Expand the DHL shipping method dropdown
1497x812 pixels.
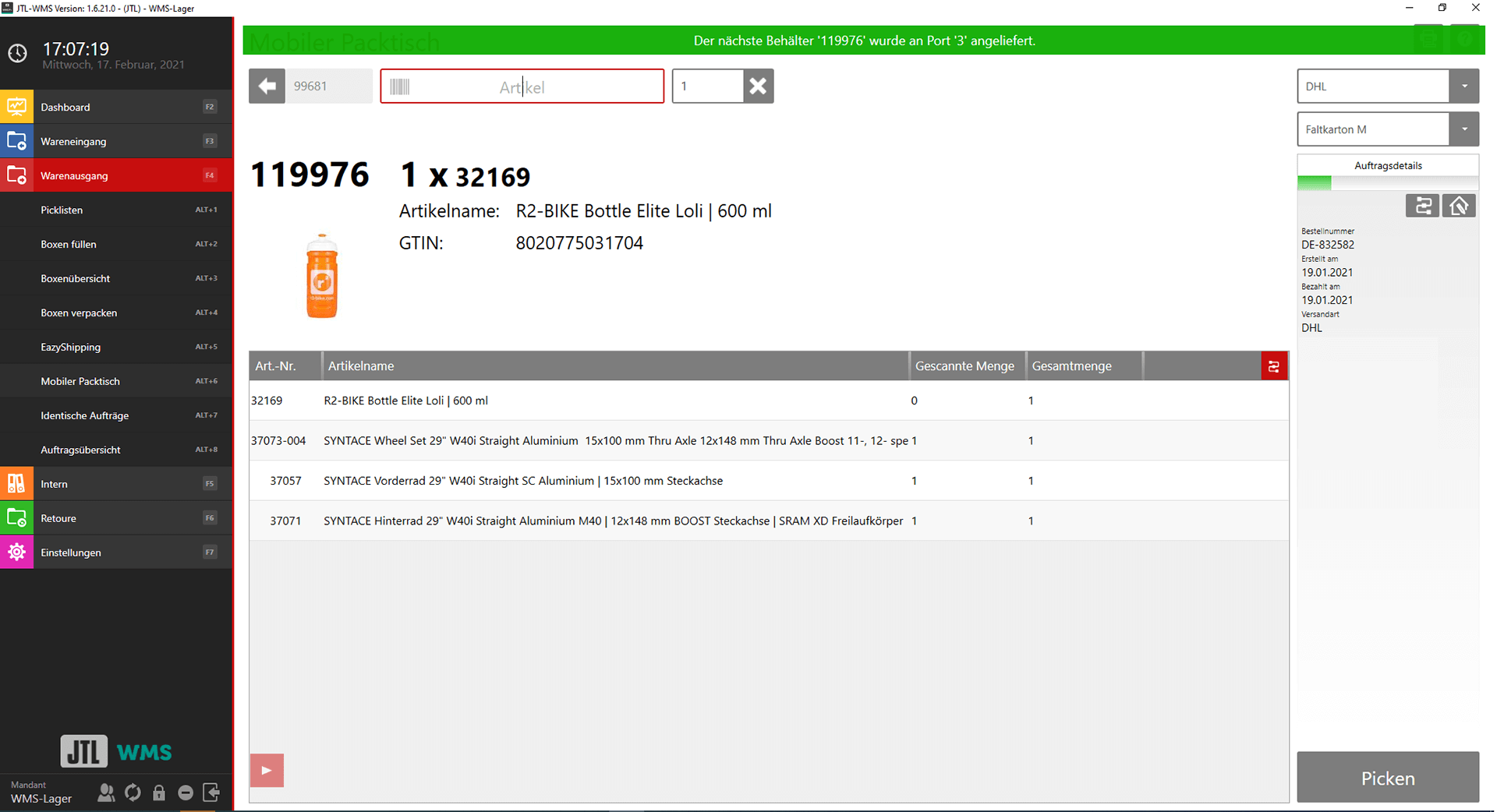[x=1463, y=86]
